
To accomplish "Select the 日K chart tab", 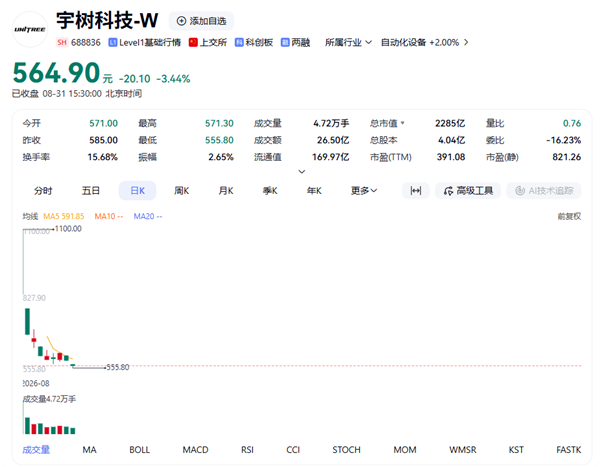I will [137, 191].
